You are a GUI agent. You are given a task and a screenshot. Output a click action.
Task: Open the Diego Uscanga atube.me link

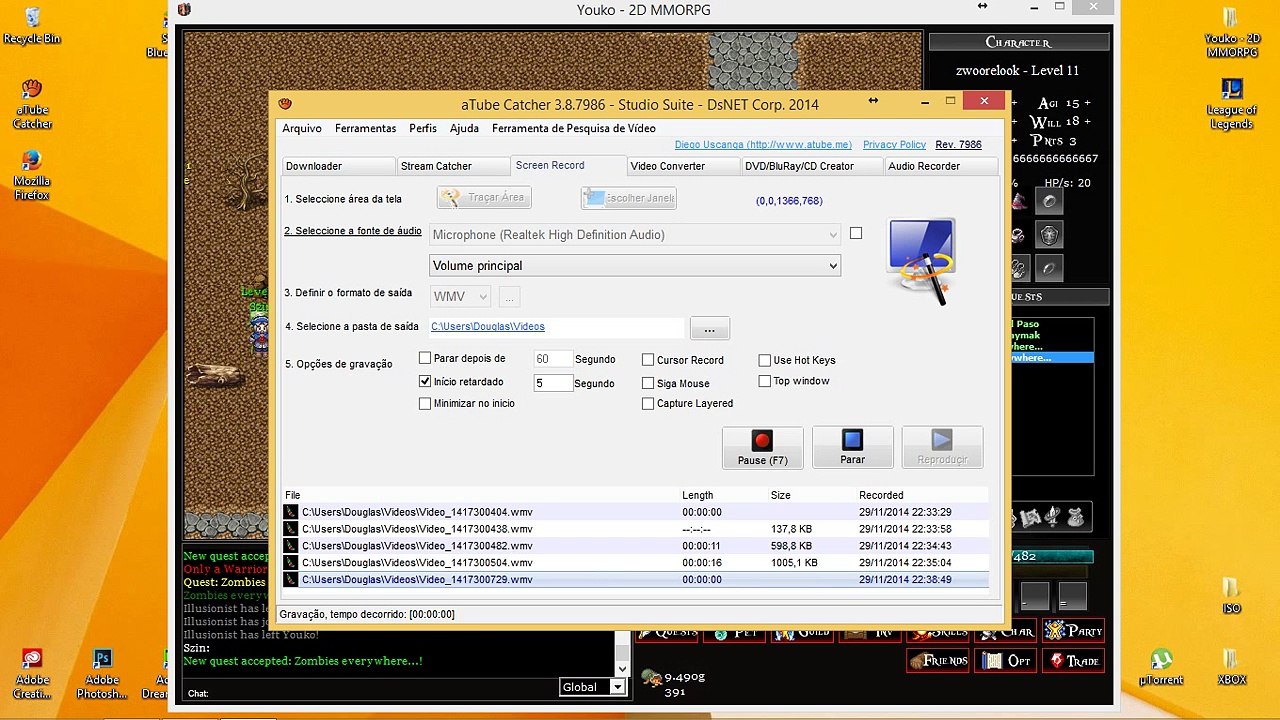(x=763, y=145)
